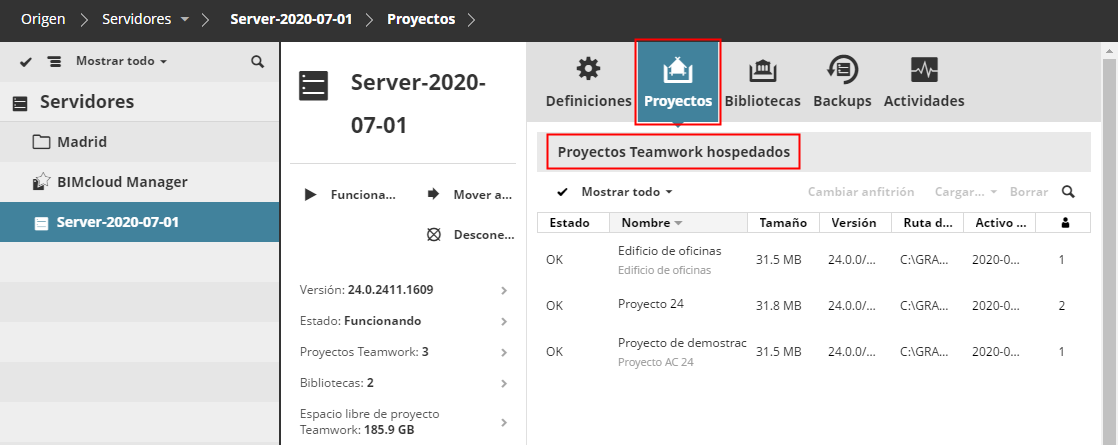Click the list view icon in left sidebar
The image size is (1118, 445).
[x=54, y=62]
